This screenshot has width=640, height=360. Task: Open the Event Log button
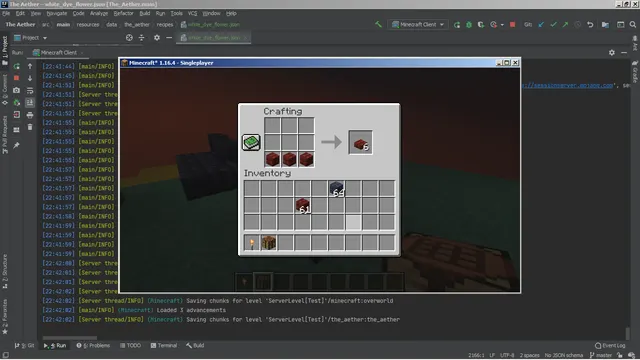(610, 345)
